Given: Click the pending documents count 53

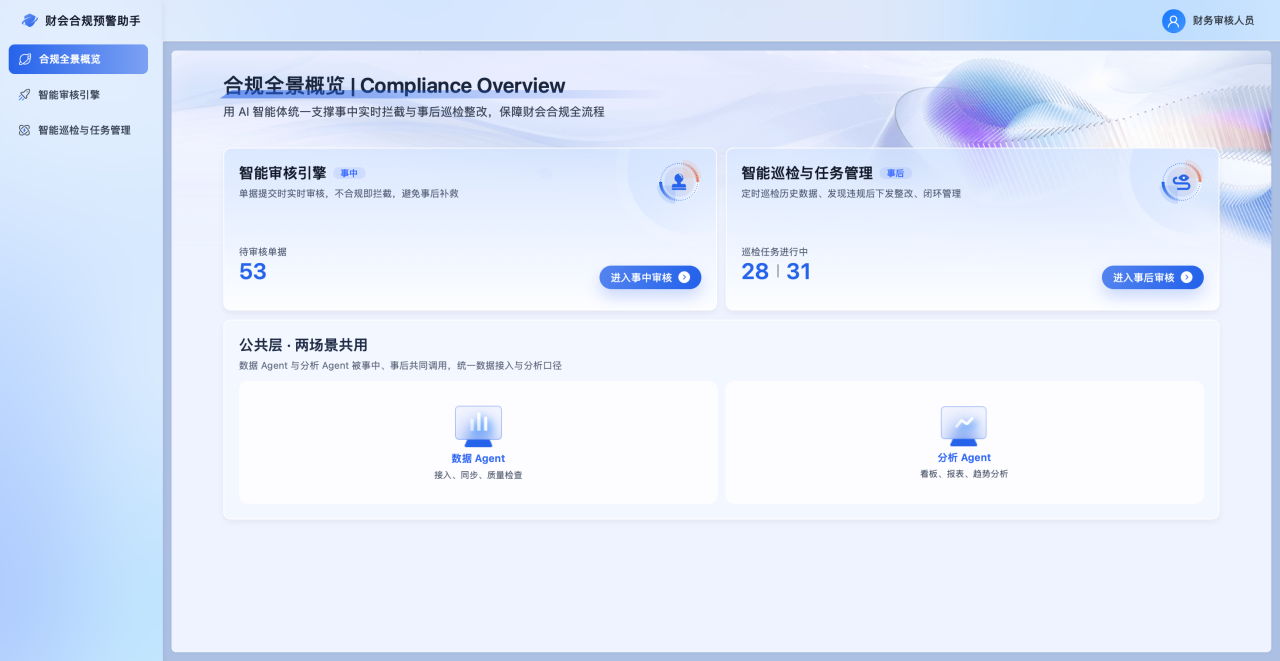Looking at the screenshot, I should coord(253,272).
